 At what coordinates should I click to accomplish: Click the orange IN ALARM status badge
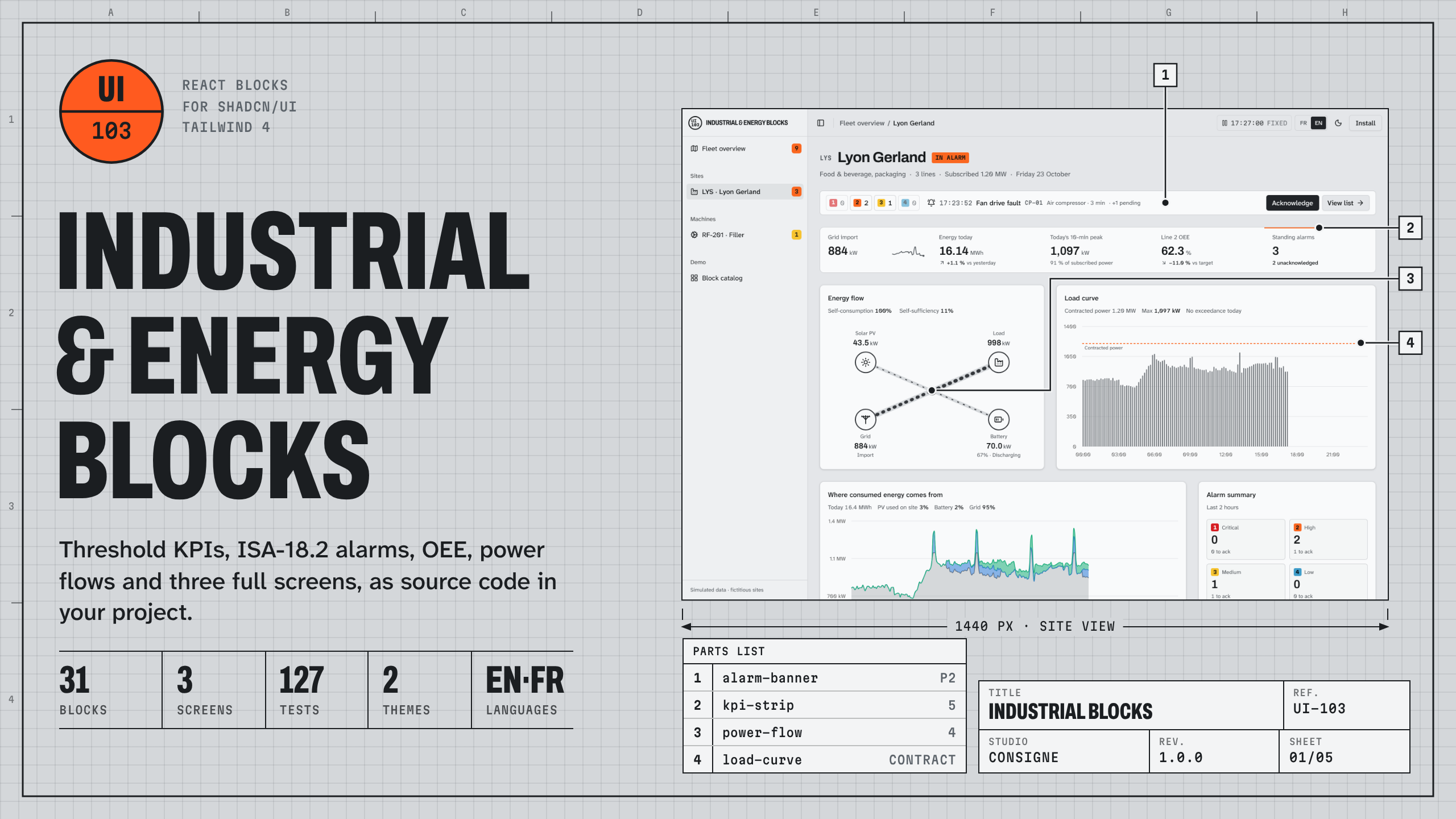click(950, 158)
